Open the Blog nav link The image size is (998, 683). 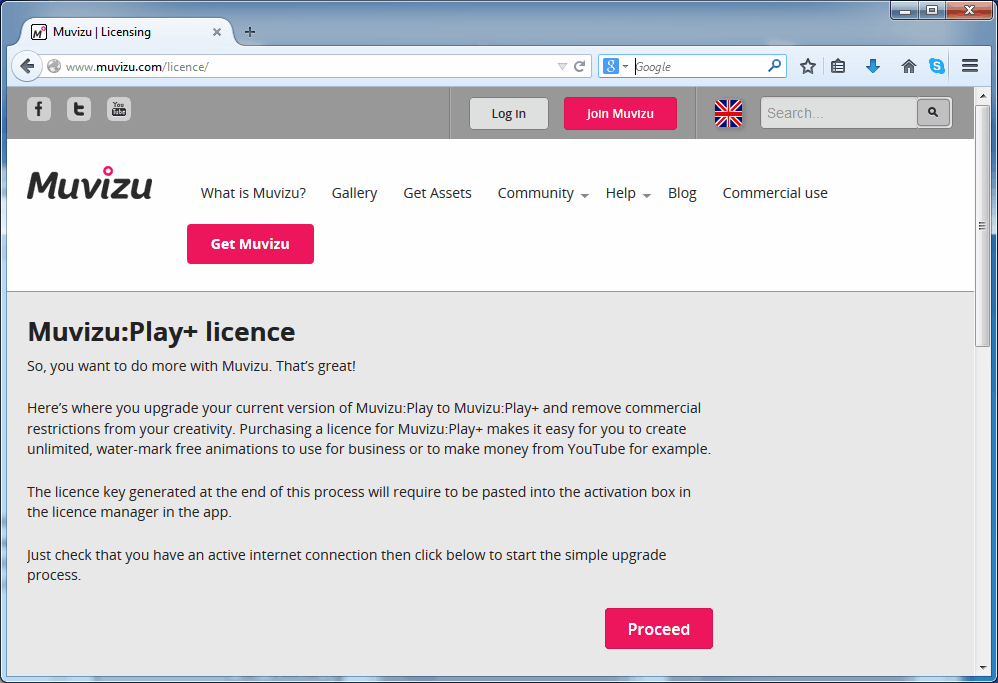point(682,193)
